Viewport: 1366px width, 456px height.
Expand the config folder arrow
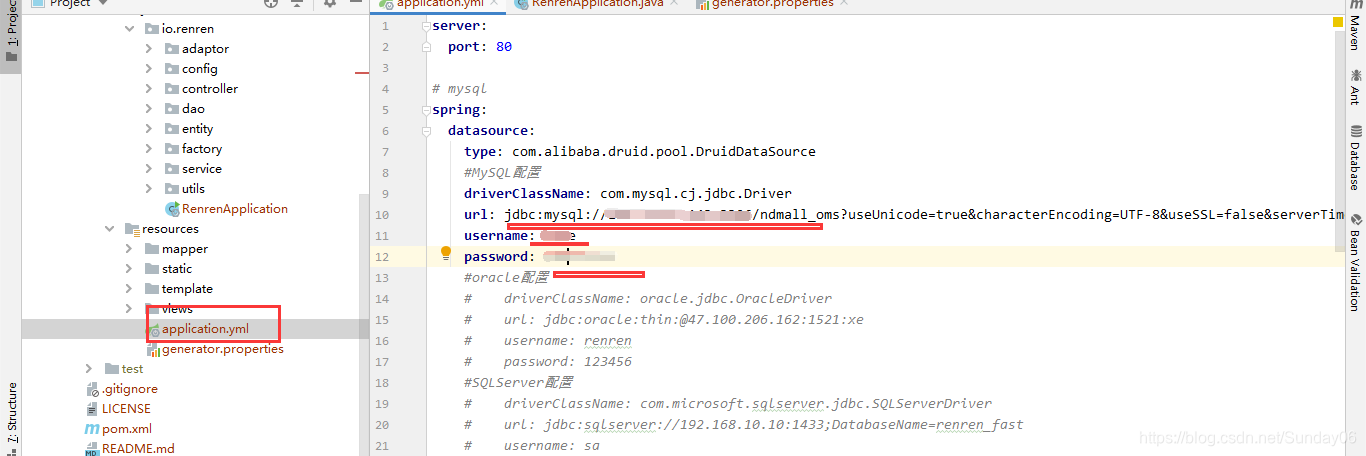click(149, 69)
